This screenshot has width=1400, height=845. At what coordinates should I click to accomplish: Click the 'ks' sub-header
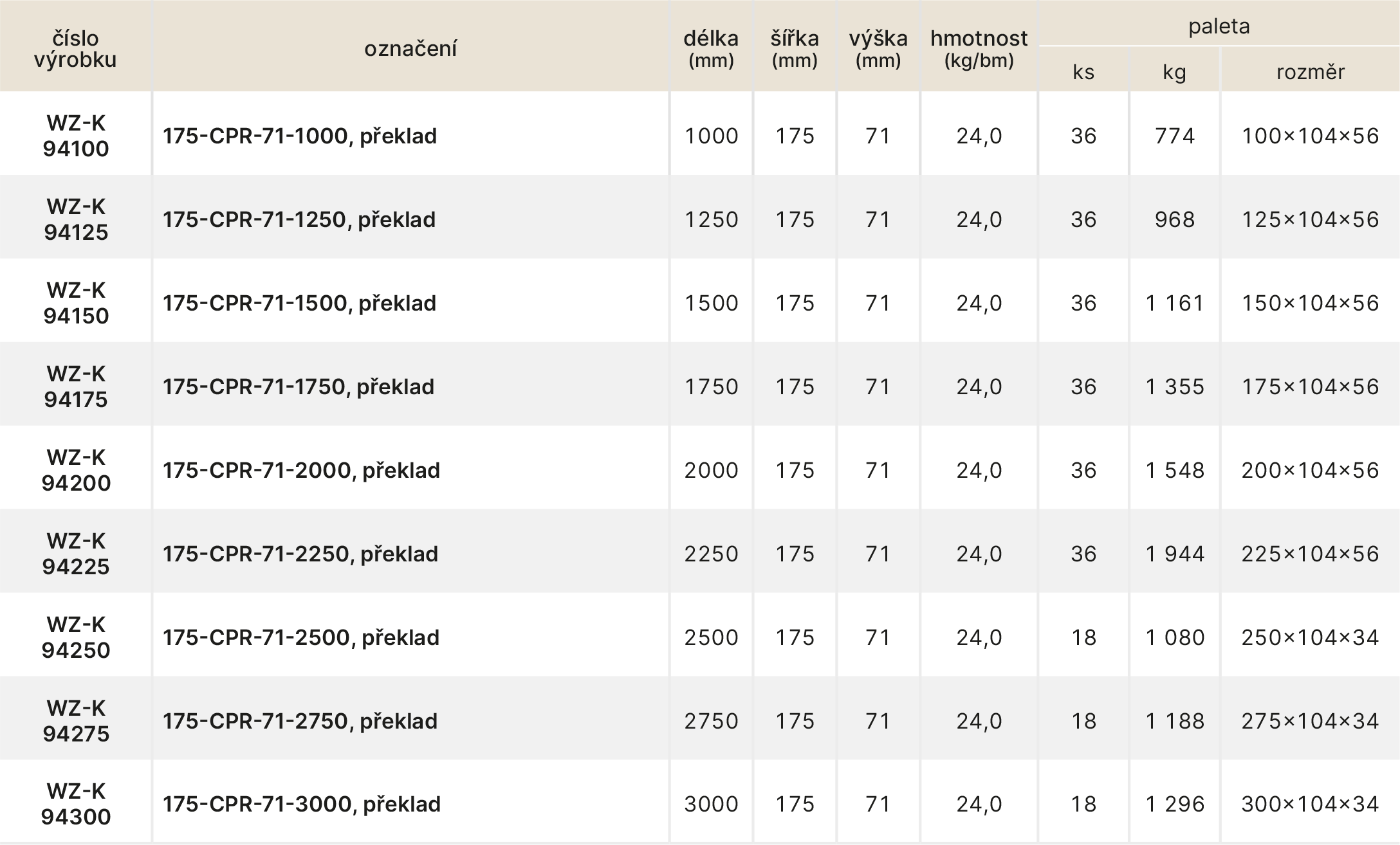(1083, 71)
